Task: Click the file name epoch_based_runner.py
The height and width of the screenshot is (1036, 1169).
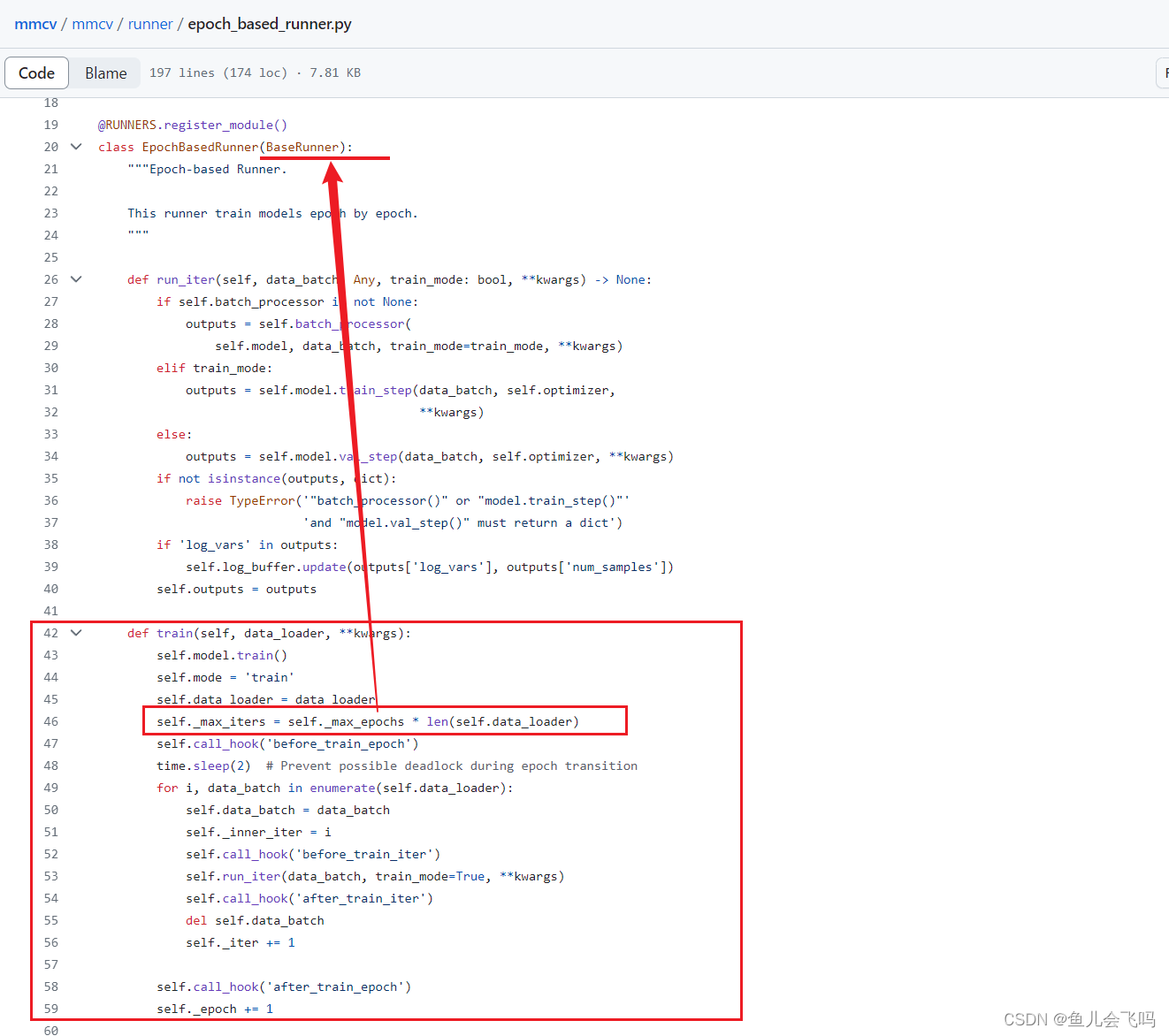Action: tap(270, 24)
